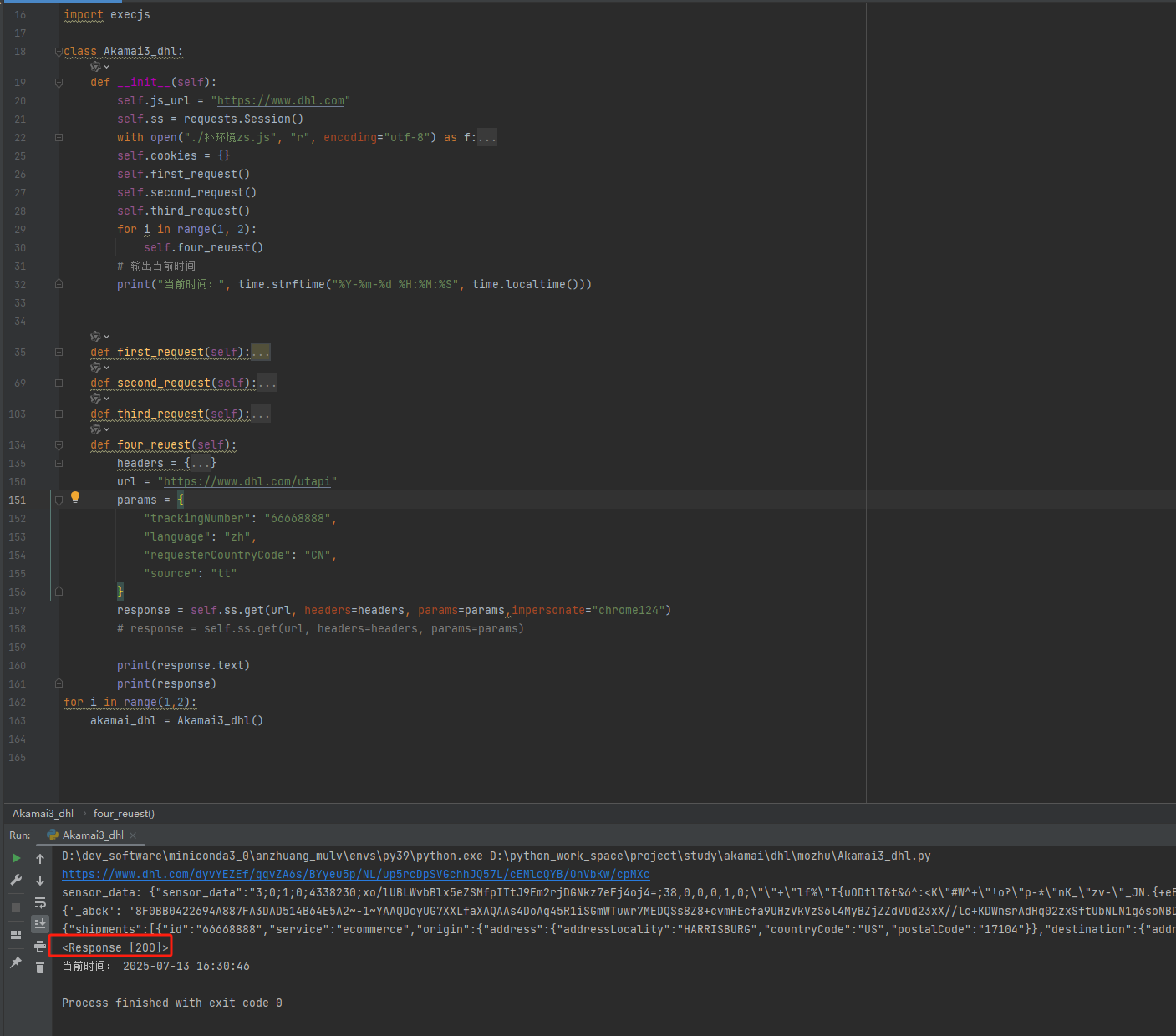1176x1036 pixels.
Task: Open the long dhl.com URL in console
Action: point(356,875)
